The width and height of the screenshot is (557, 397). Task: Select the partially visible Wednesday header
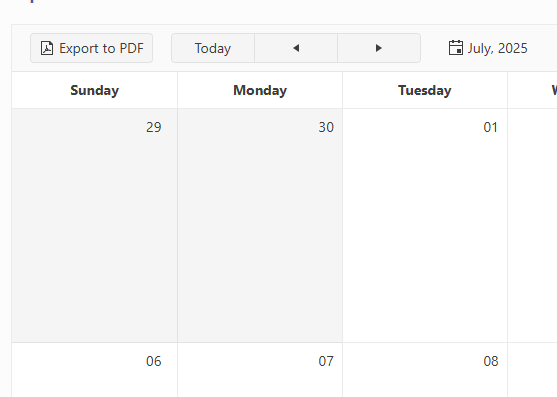[x=532, y=90]
